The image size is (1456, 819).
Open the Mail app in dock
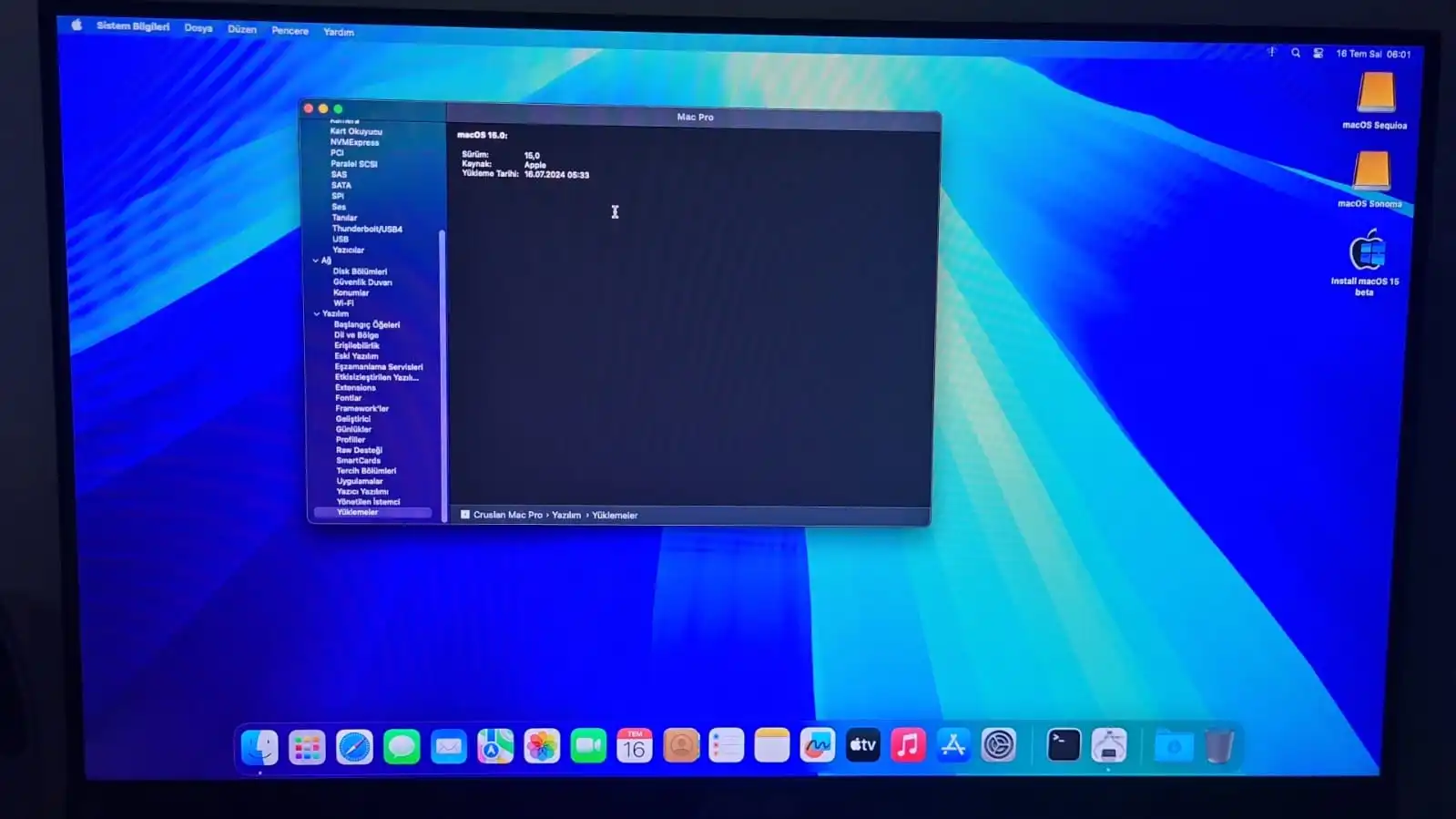[x=449, y=747]
